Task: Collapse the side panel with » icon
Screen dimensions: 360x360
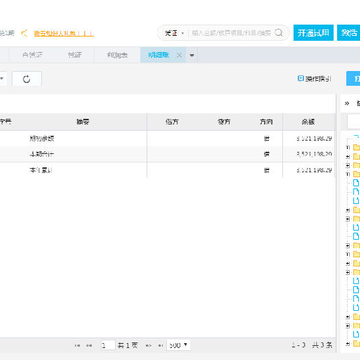Action: click(347, 103)
